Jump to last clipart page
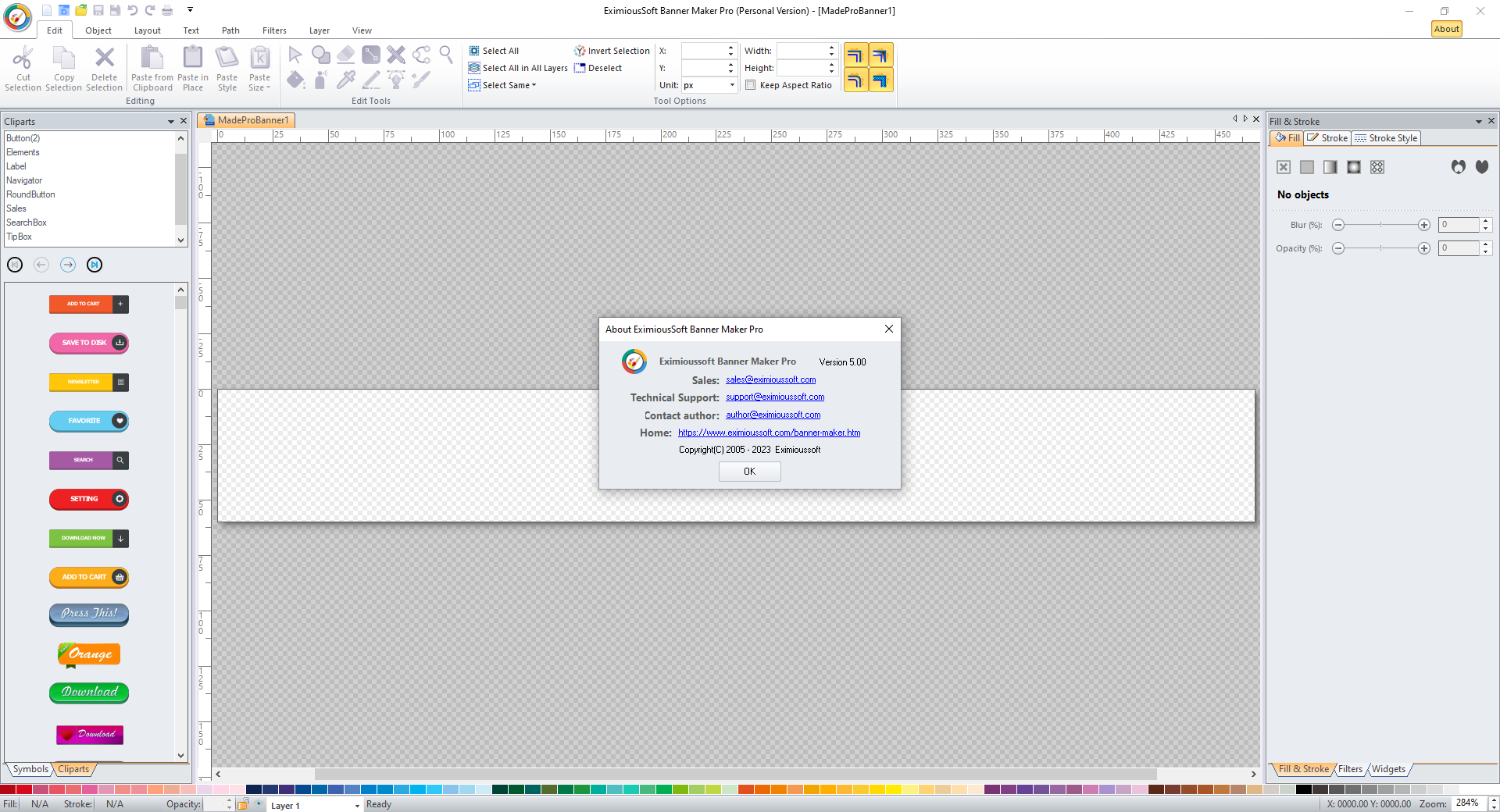Image resolution: width=1500 pixels, height=812 pixels. (95, 265)
